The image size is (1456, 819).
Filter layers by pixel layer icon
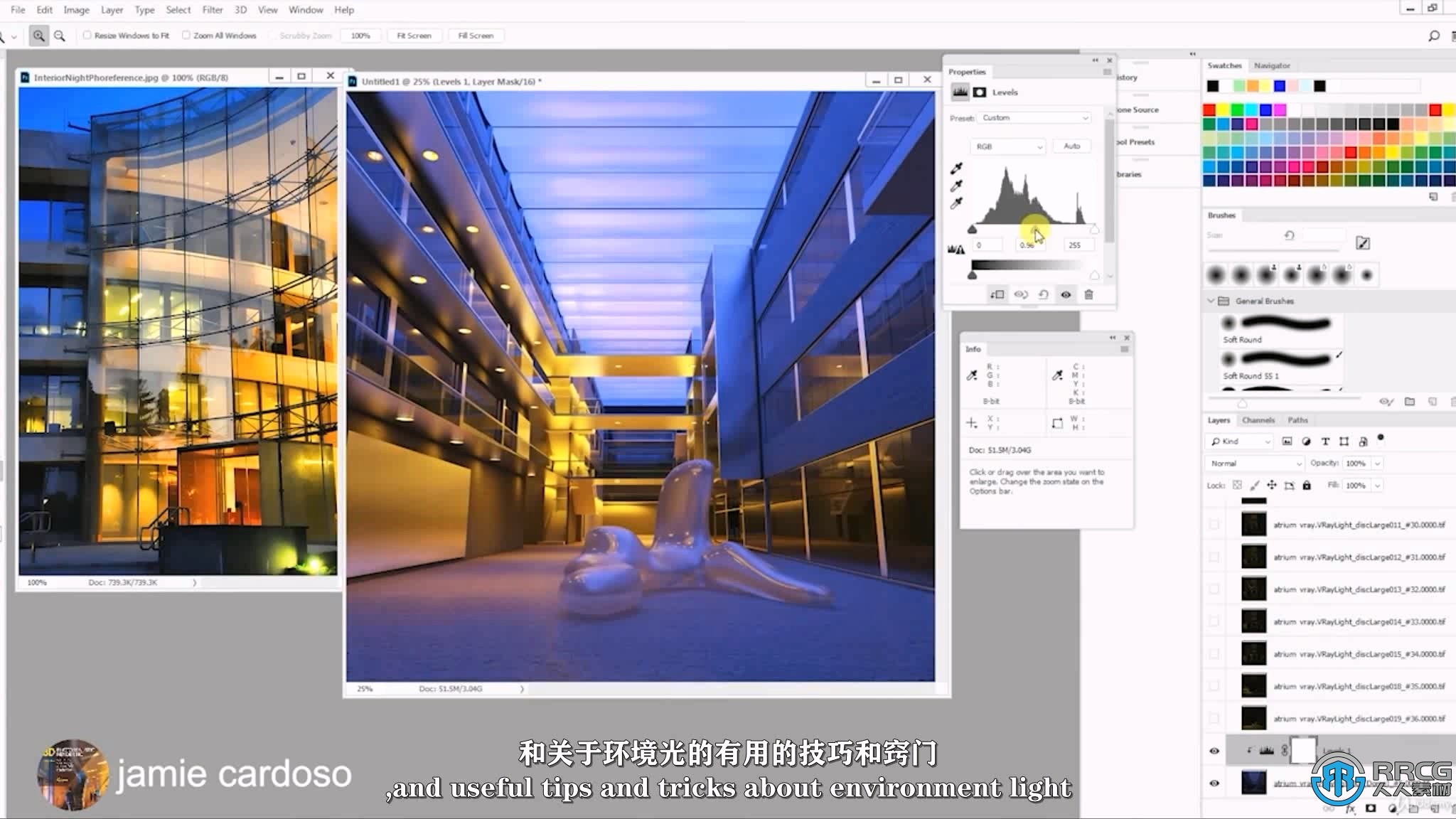tap(1287, 441)
